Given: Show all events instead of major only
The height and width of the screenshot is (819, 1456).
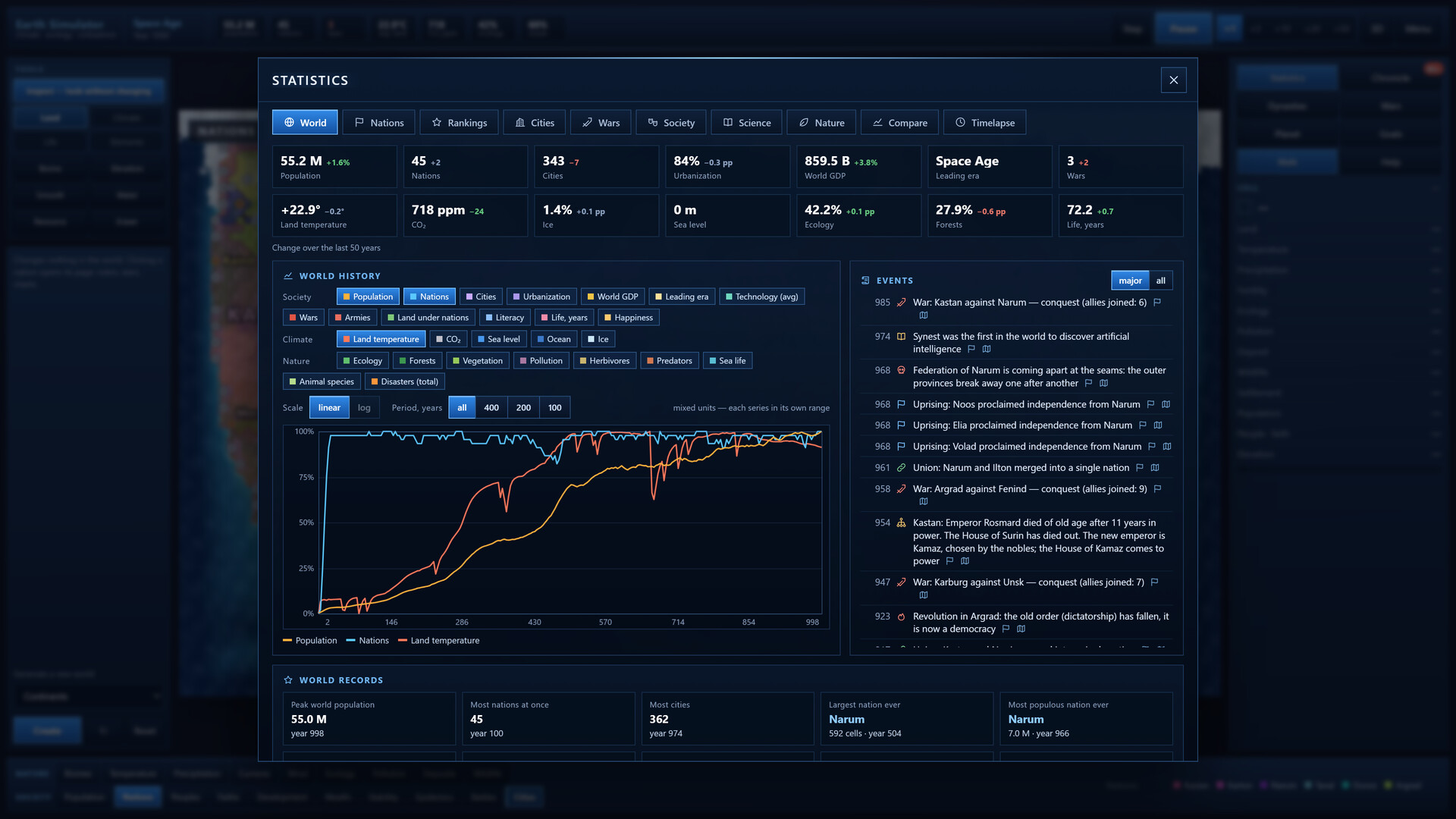Looking at the screenshot, I should [1160, 281].
